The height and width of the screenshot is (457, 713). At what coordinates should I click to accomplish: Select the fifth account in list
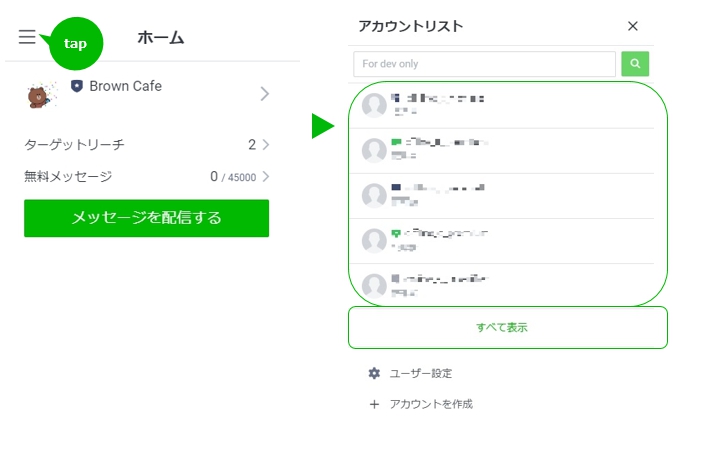[x=502, y=284]
